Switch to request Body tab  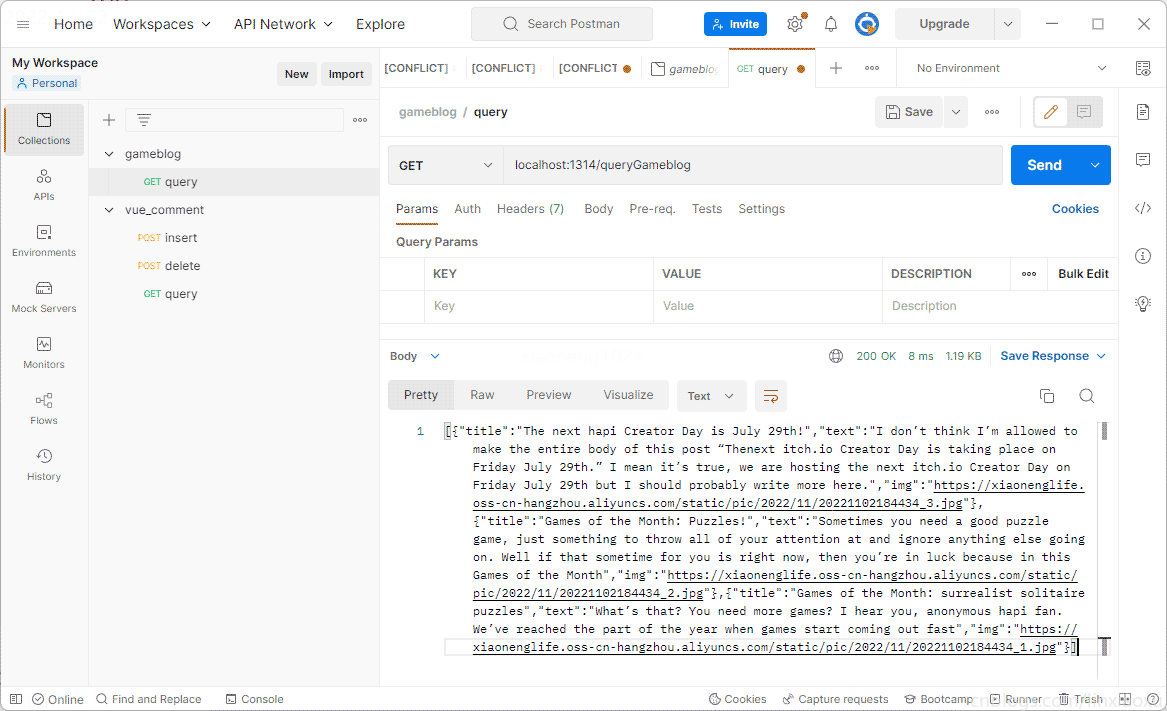click(x=598, y=208)
